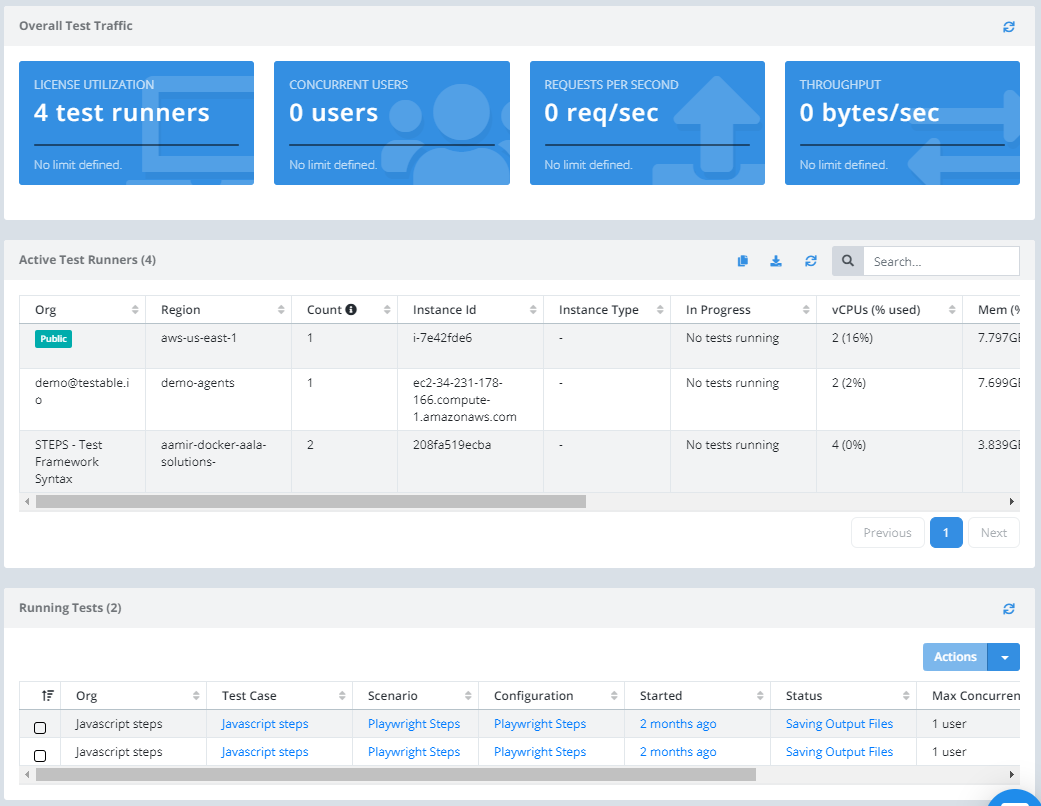Open Saving Output Files status in first row
The width and height of the screenshot is (1041, 806).
[839, 724]
